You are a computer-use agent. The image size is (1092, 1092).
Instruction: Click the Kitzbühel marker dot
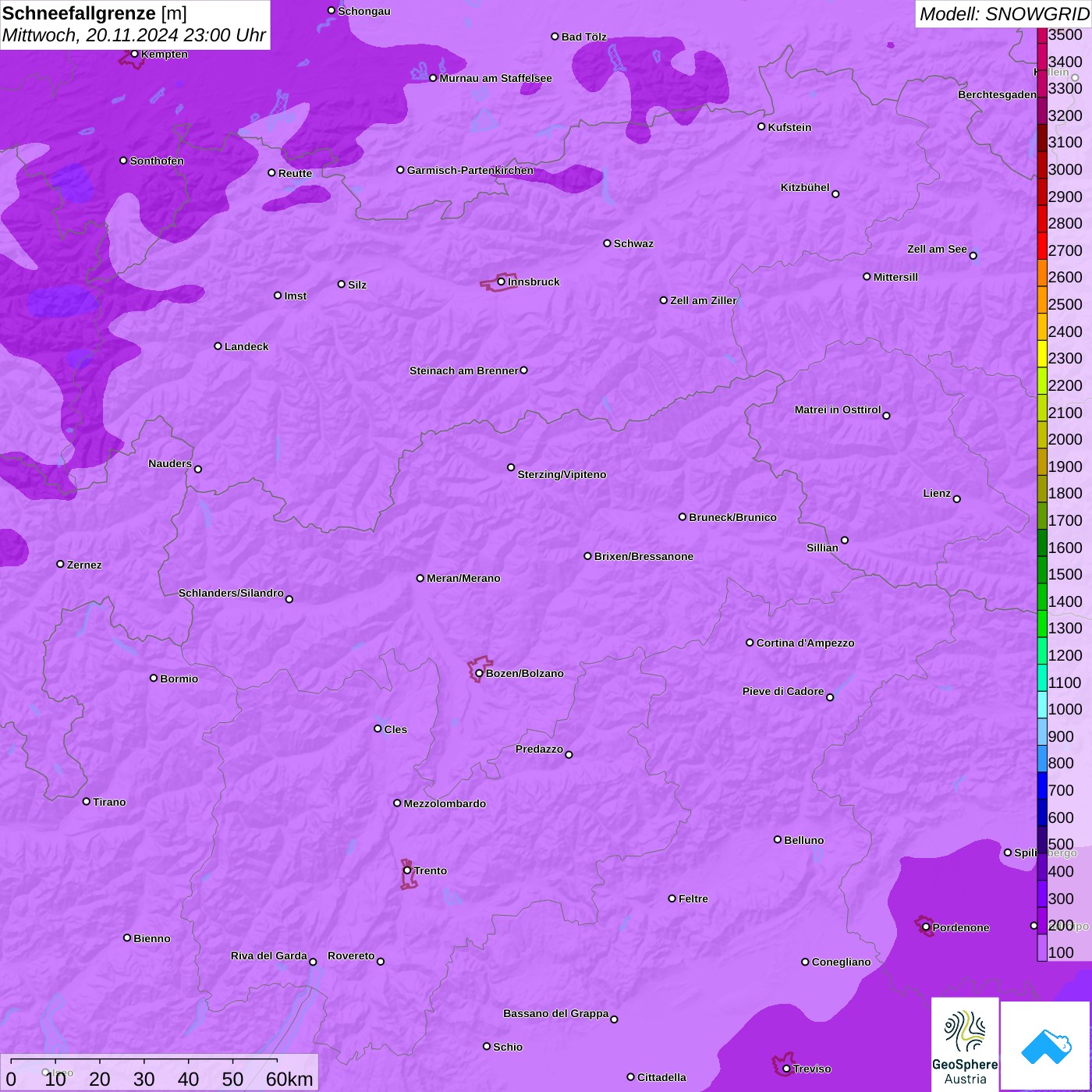point(835,194)
